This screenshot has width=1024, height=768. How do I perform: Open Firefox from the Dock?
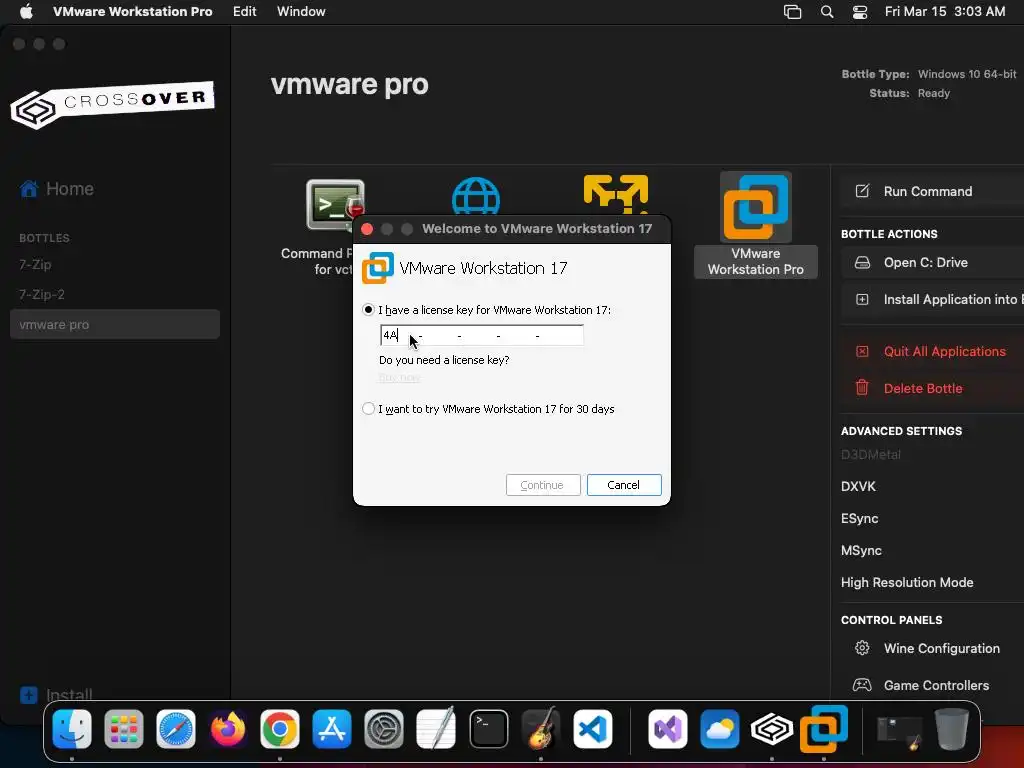pyautogui.click(x=228, y=729)
